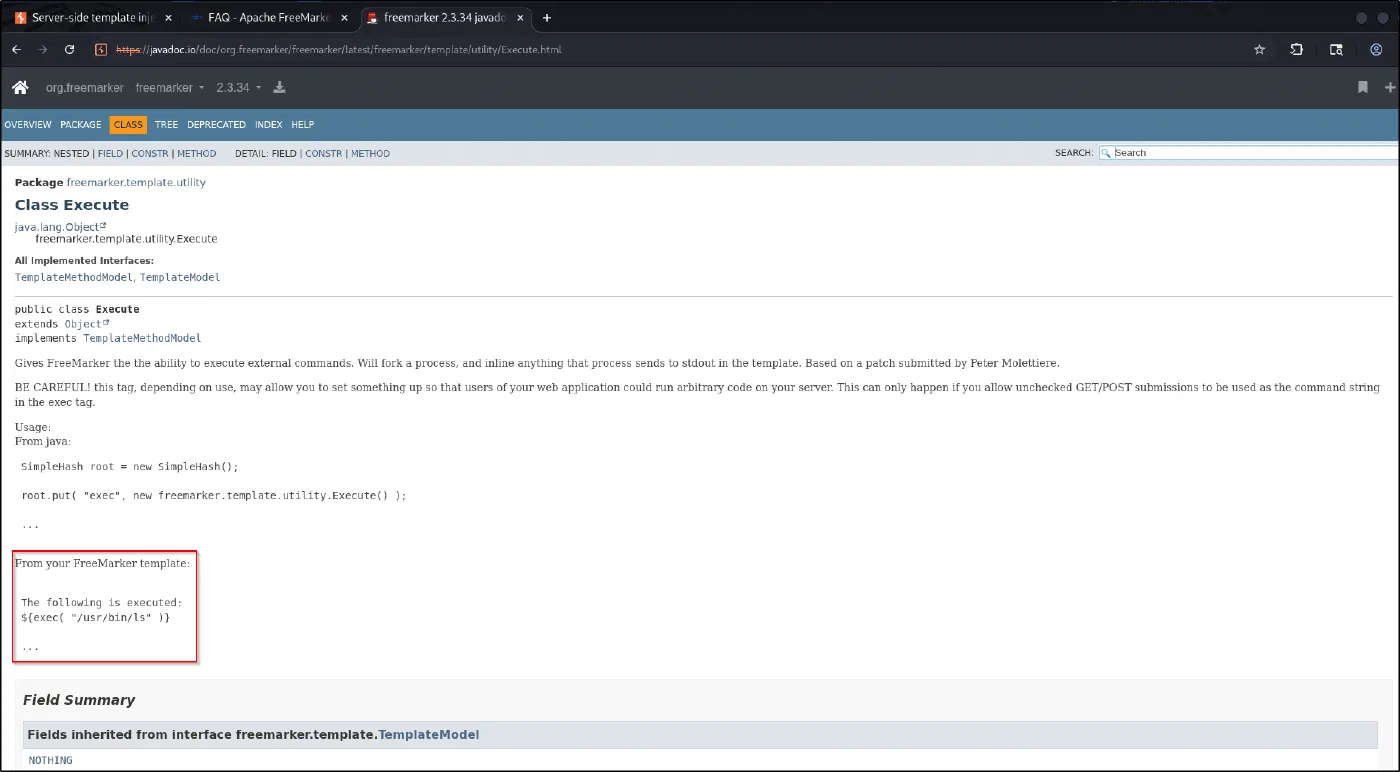Open the HELP navigation item
This screenshot has height=772, width=1400.
[x=303, y=125]
